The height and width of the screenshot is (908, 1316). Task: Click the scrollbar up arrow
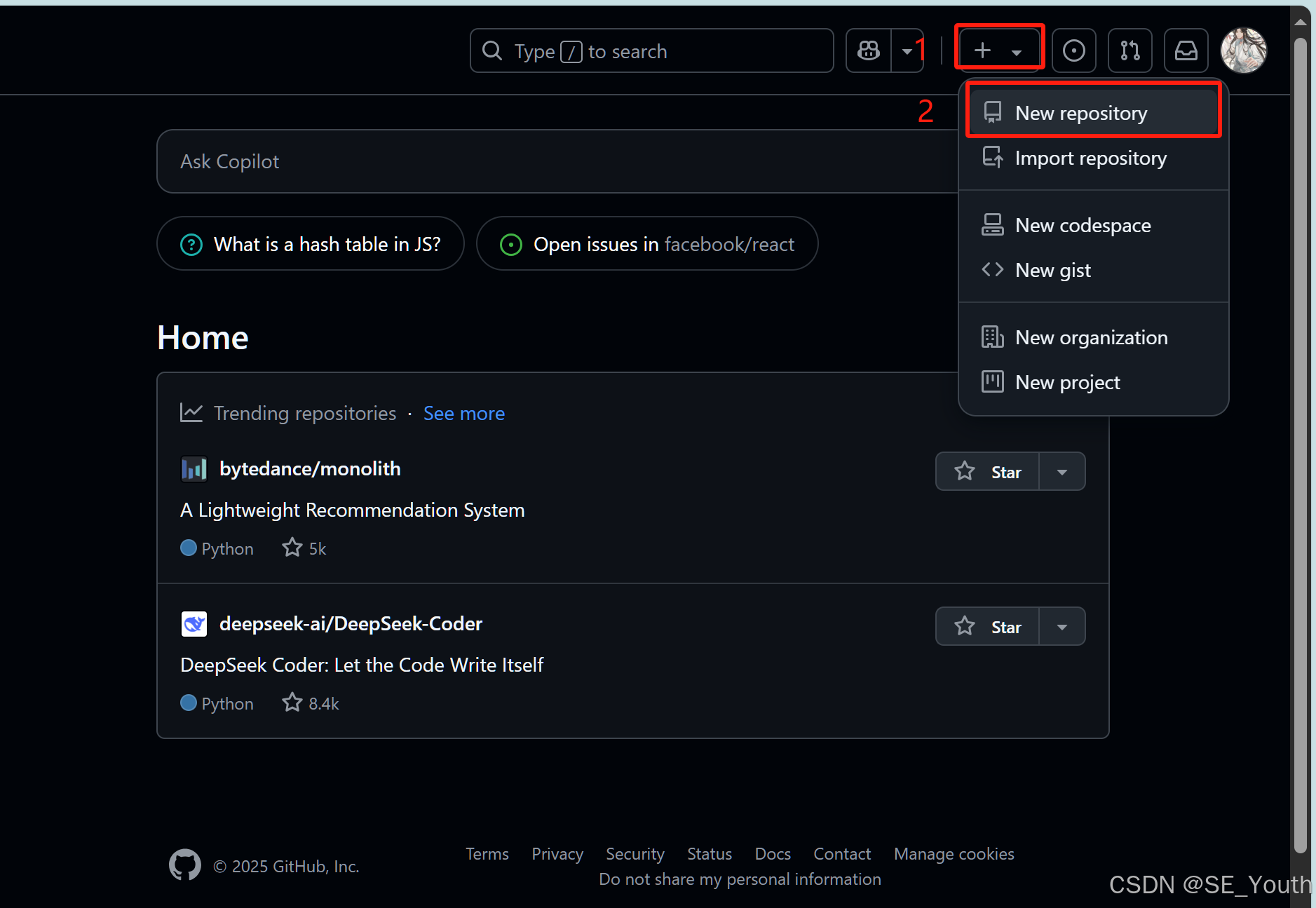coord(1301,21)
